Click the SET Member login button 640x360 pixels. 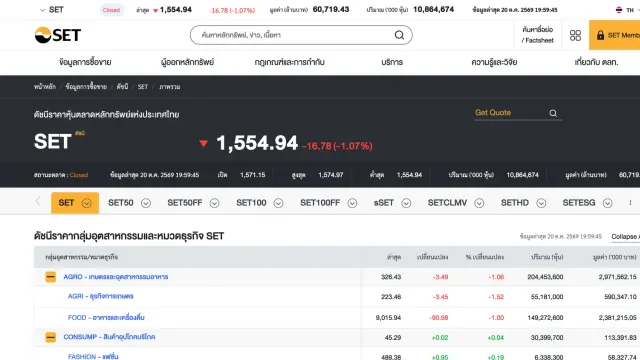click(x=614, y=35)
